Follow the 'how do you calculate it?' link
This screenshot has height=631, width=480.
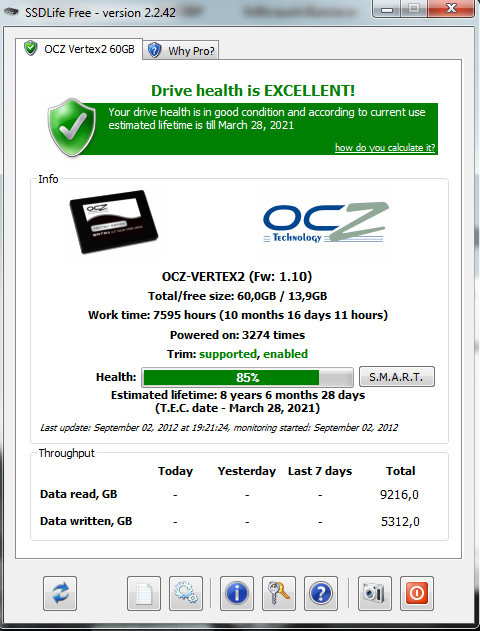pyautogui.click(x=385, y=148)
